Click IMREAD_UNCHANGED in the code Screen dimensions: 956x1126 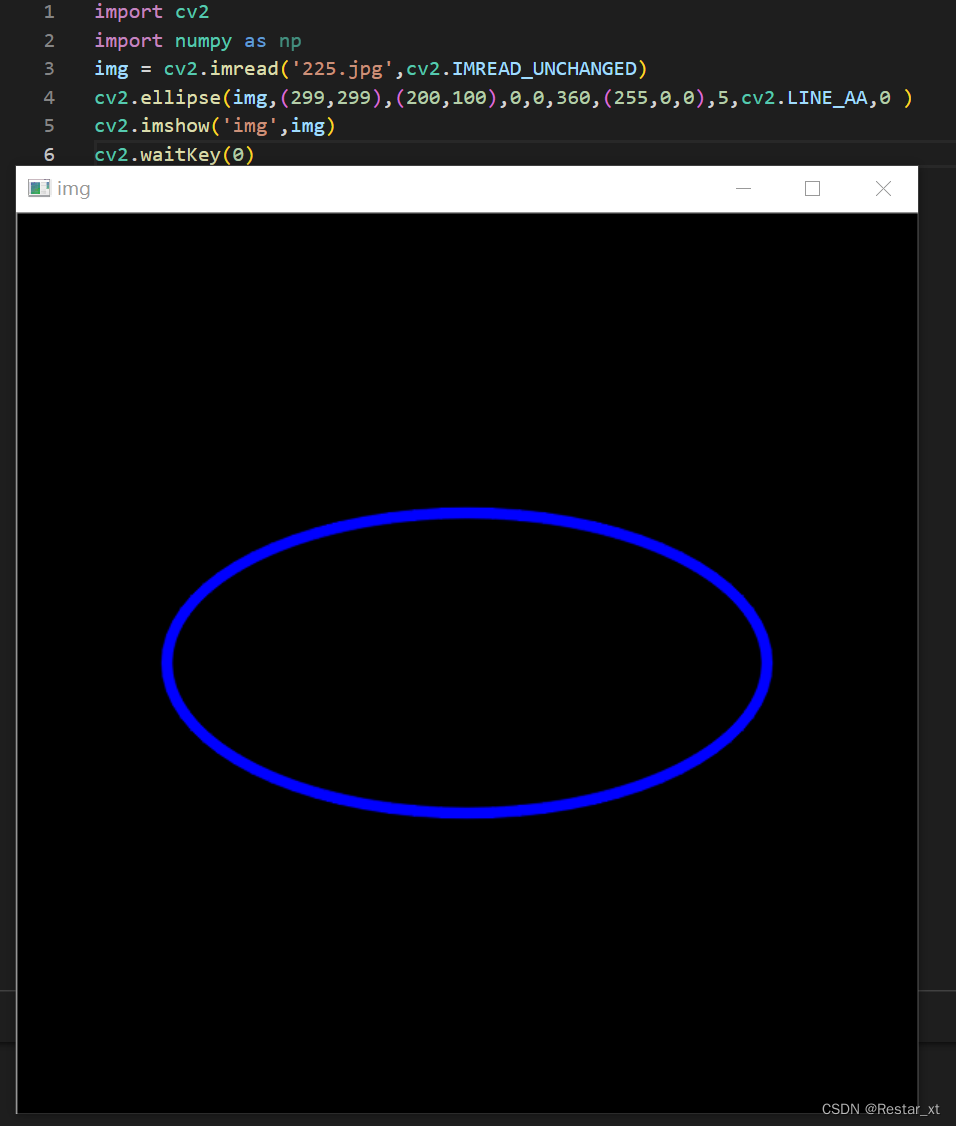[544, 69]
